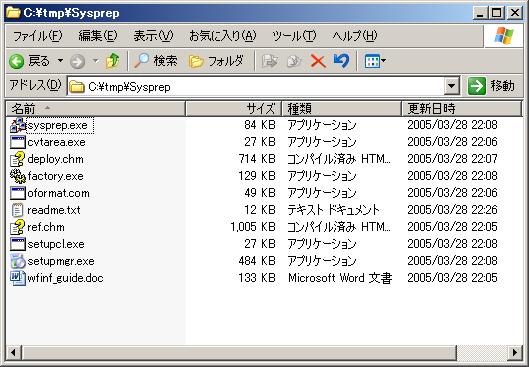Click the テキスト ドキュメント type cell

[x=333, y=210]
